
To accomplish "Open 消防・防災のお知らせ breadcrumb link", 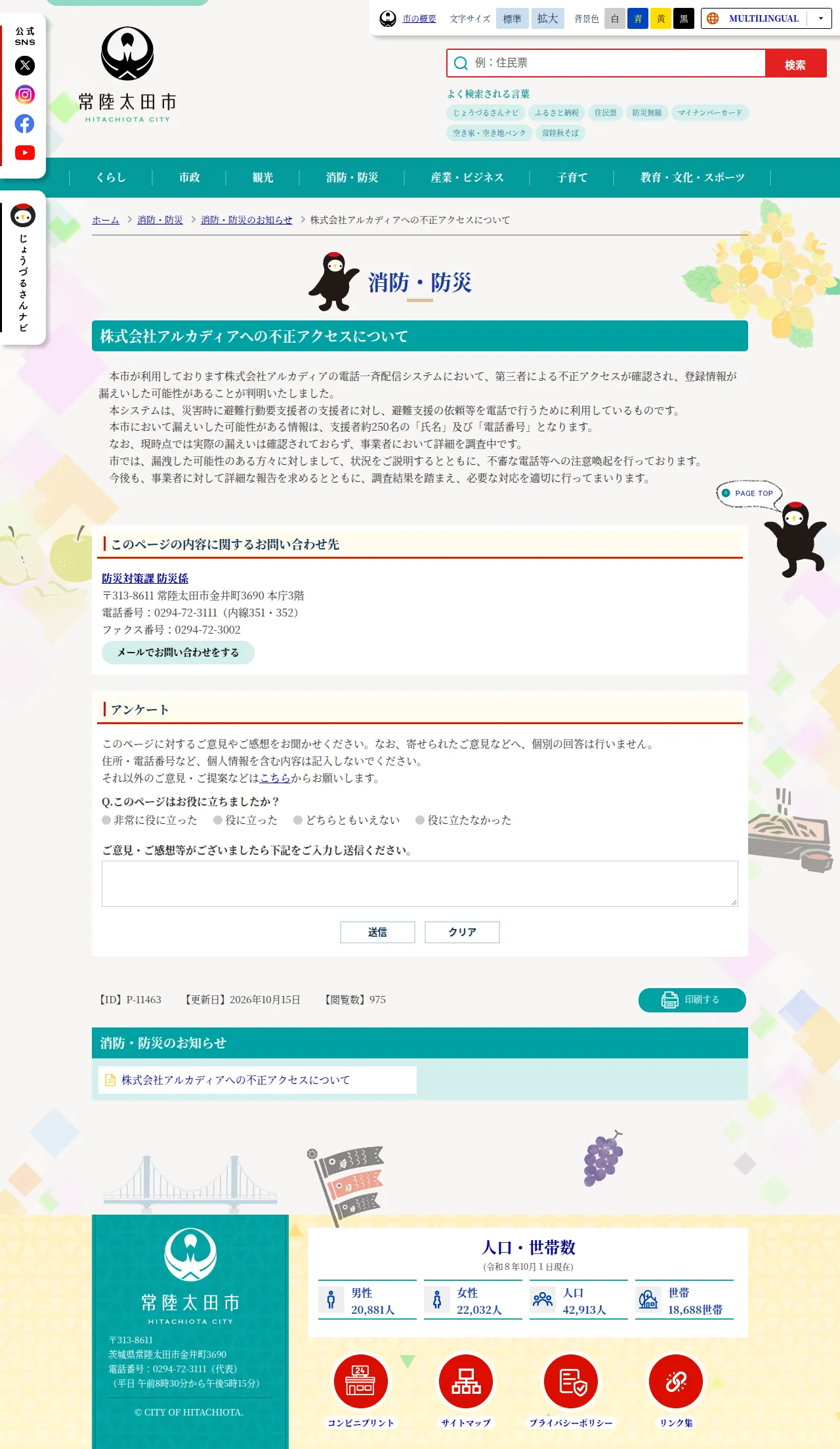I will click(x=247, y=220).
